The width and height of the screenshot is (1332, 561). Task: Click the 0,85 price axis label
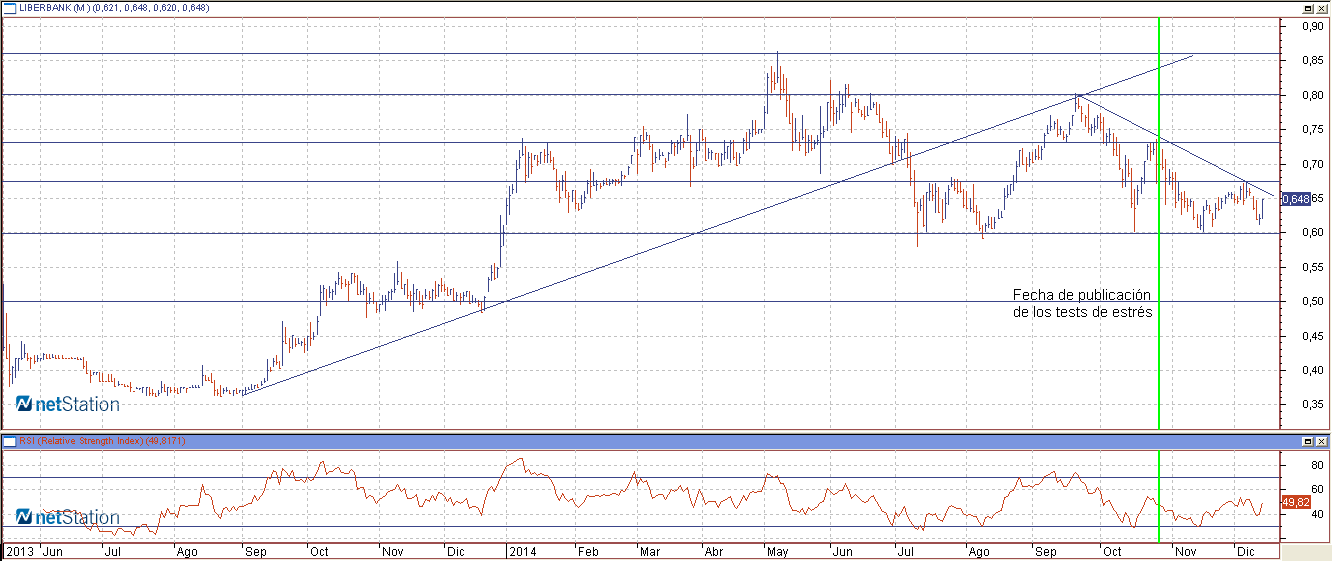point(1313,61)
